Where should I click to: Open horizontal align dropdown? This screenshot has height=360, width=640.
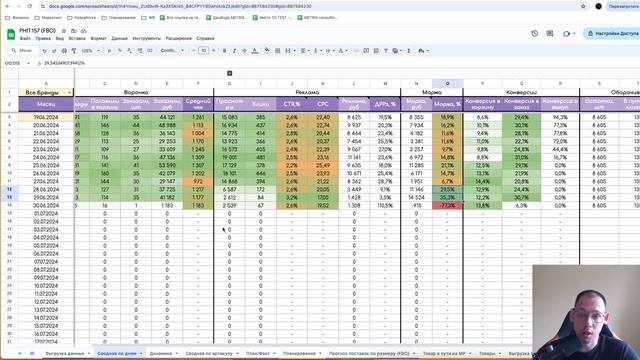click(x=304, y=51)
